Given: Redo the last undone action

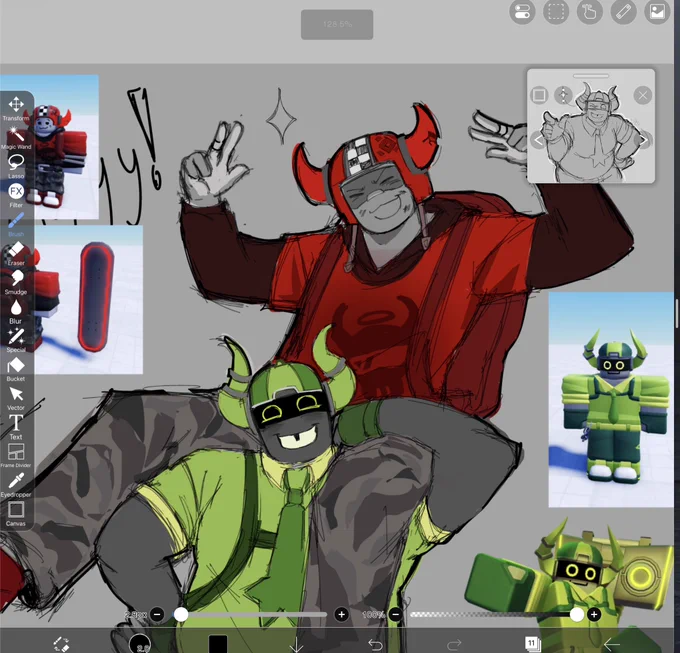Looking at the screenshot, I should [x=454, y=645].
